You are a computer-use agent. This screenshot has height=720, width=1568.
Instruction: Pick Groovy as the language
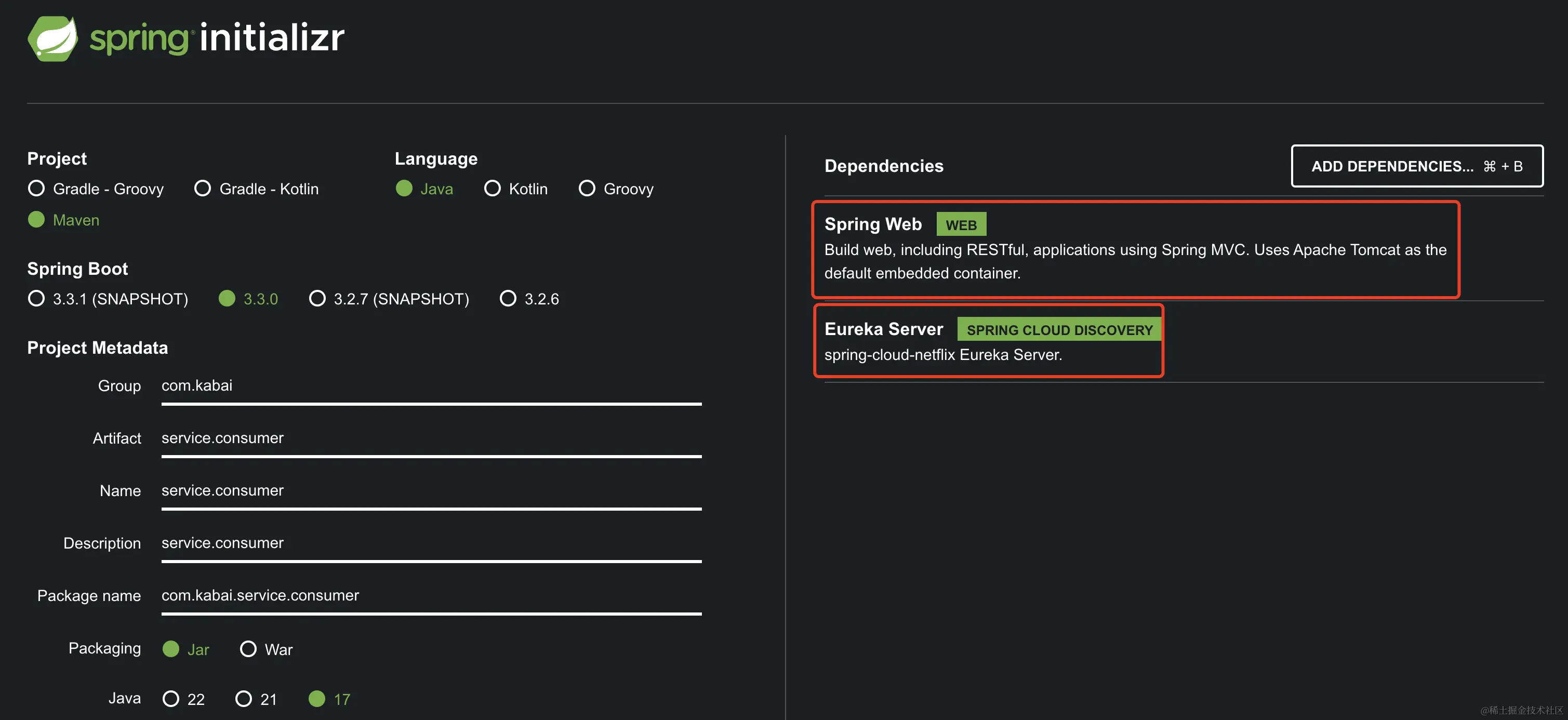click(587, 189)
